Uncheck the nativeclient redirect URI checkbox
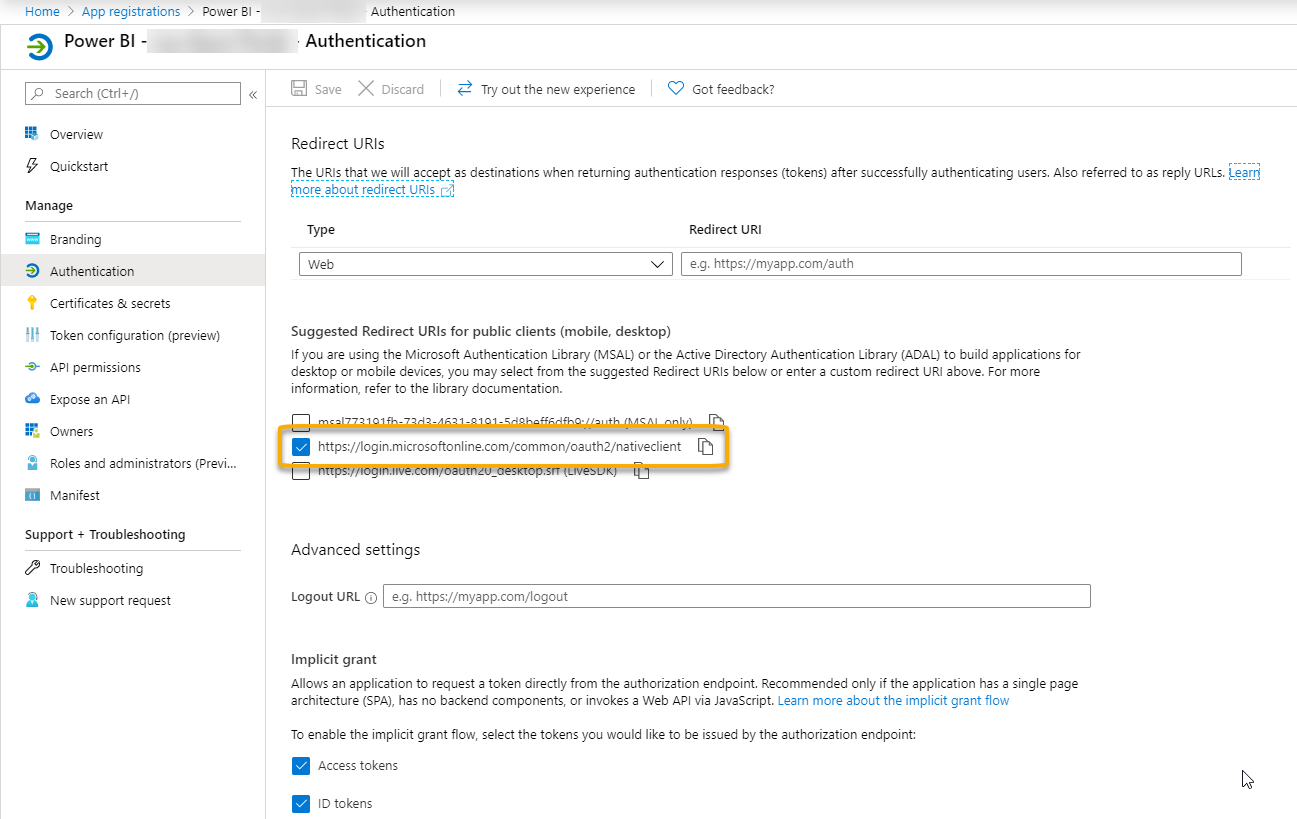Viewport: 1297px width, 819px height. click(301, 447)
